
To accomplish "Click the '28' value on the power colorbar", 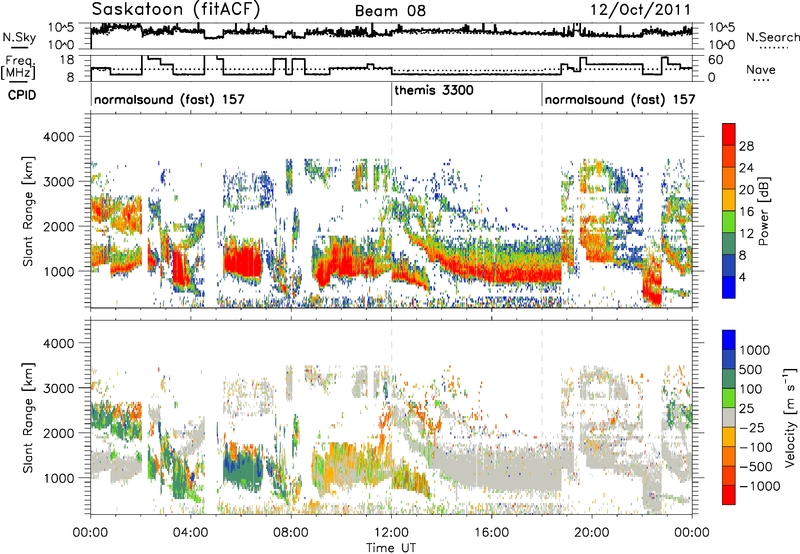I will 746,146.
